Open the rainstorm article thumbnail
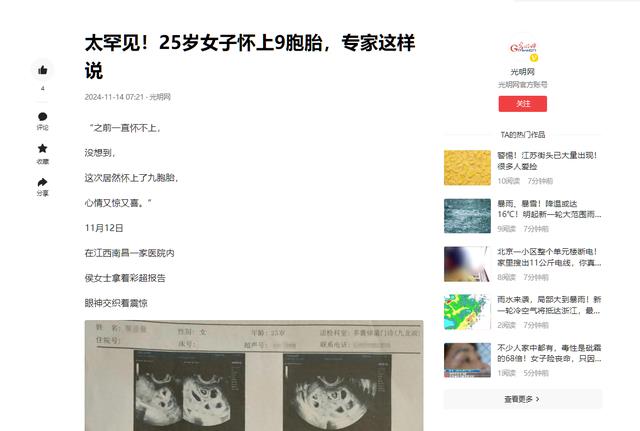Screen dimensions: 640x431 467,216
